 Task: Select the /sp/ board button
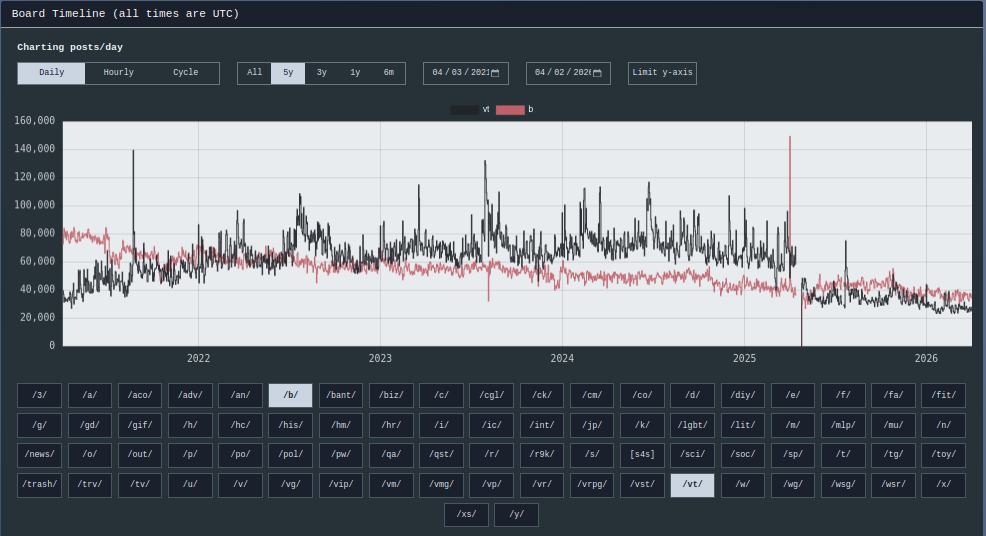tap(793, 455)
